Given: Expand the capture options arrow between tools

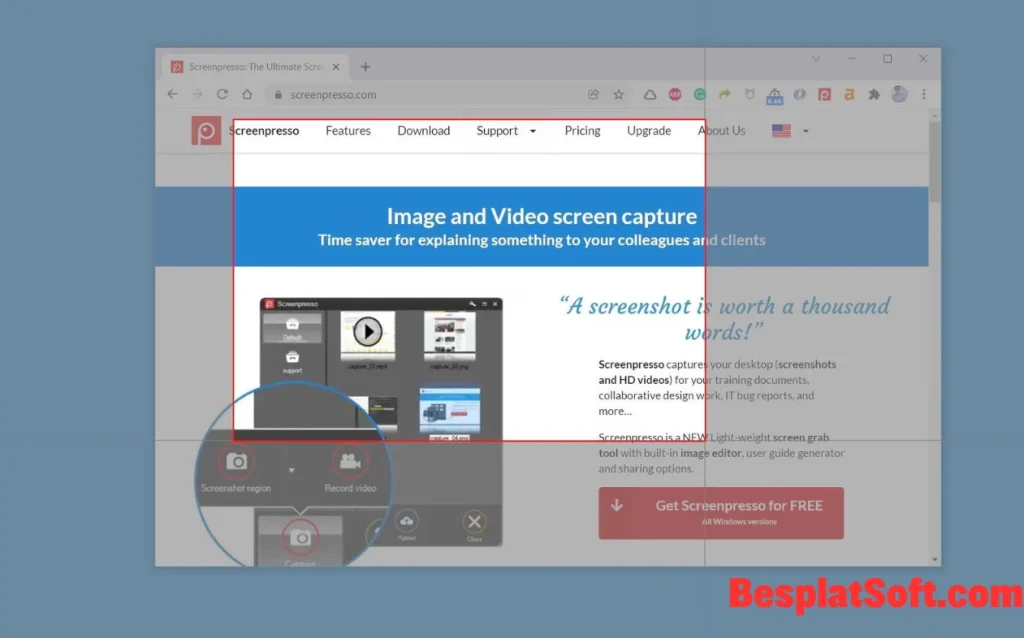Looking at the screenshot, I should 291,470.
